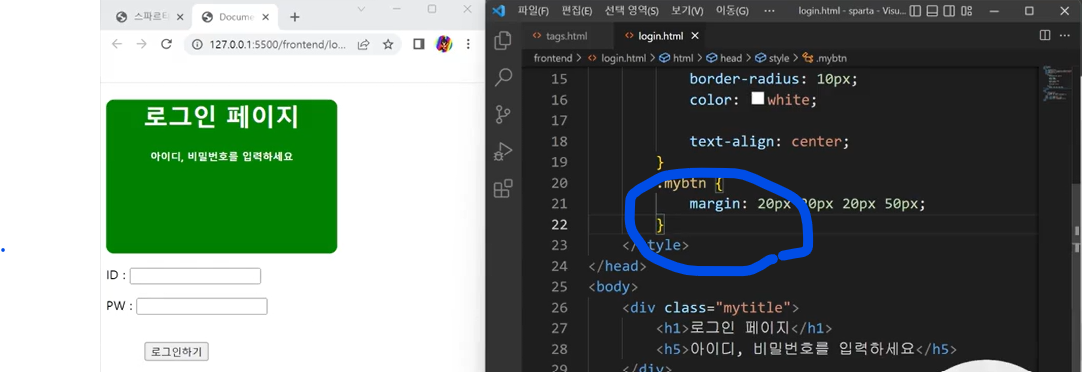Close the login.html editor tab
The width and height of the screenshot is (1082, 372).
[x=695, y=36]
